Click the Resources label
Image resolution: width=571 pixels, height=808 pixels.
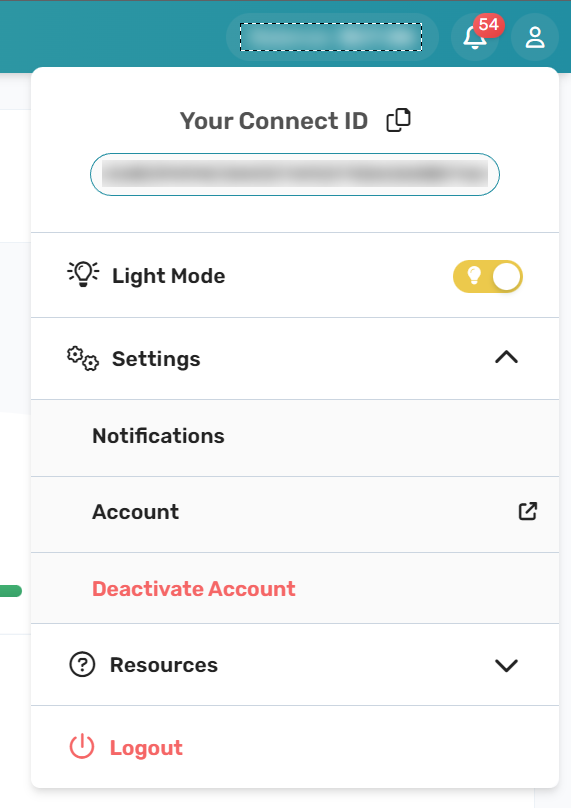[x=164, y=665]
